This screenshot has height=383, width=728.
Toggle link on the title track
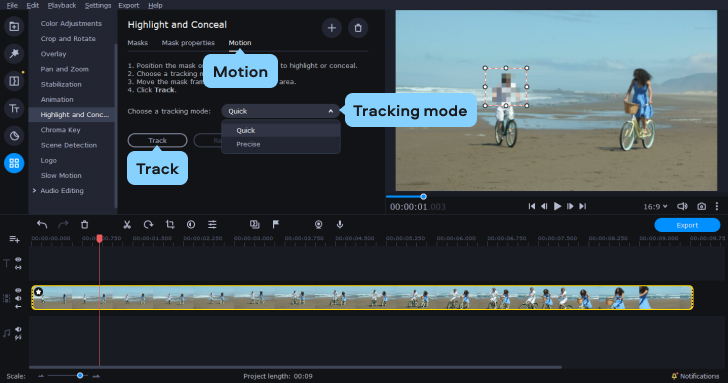coord(18,267)
